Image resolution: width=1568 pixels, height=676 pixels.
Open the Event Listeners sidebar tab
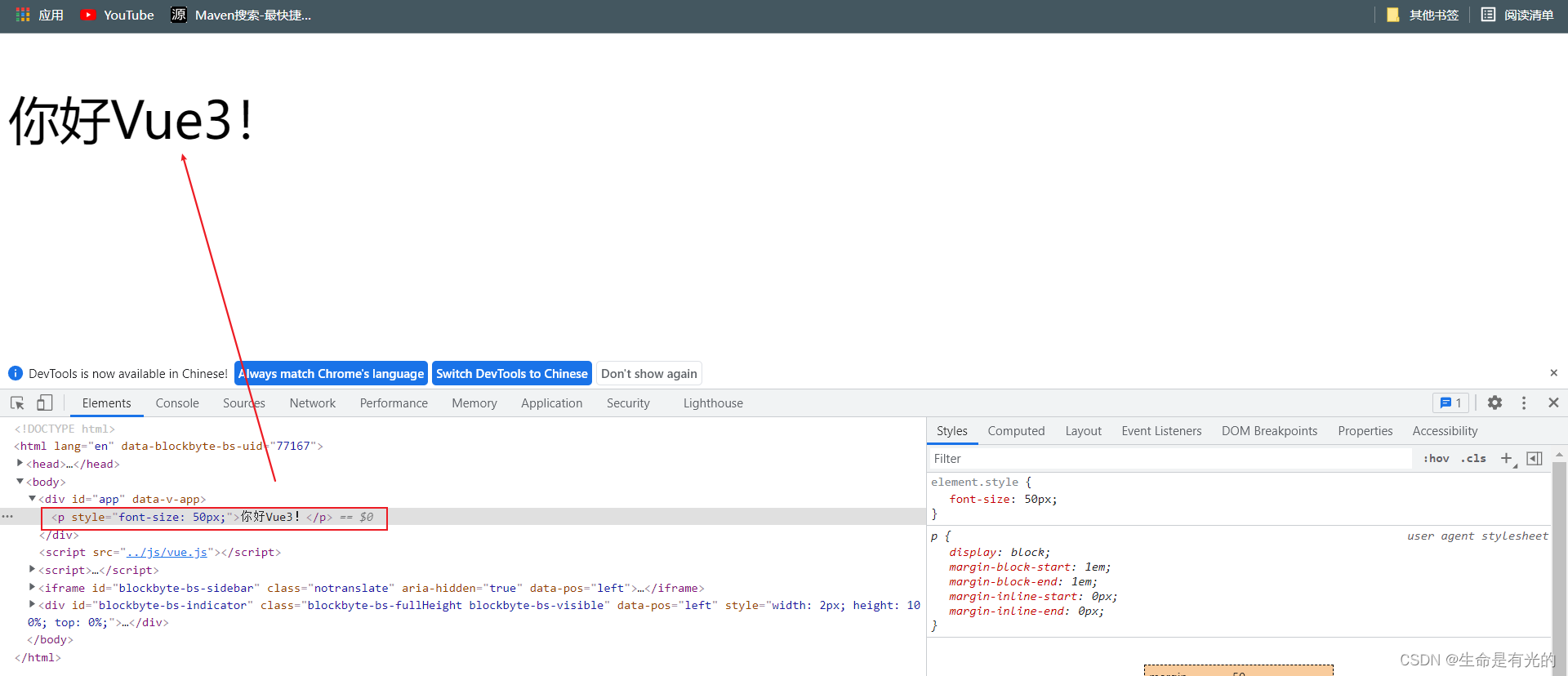pyautogui.click(x=1161, y=431)
